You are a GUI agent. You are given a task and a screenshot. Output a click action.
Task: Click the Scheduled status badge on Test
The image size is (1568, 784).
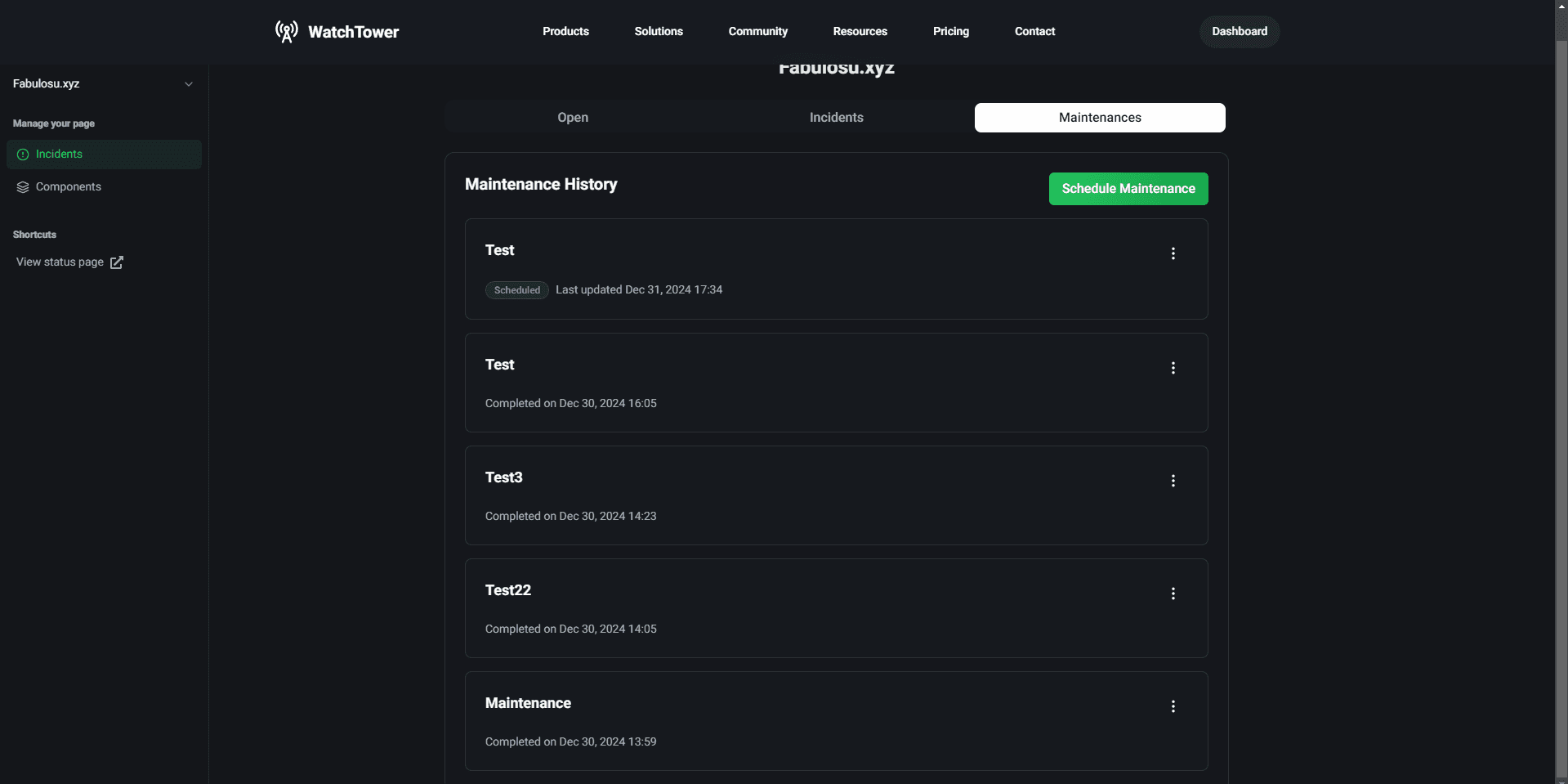[x=516, y=289]
